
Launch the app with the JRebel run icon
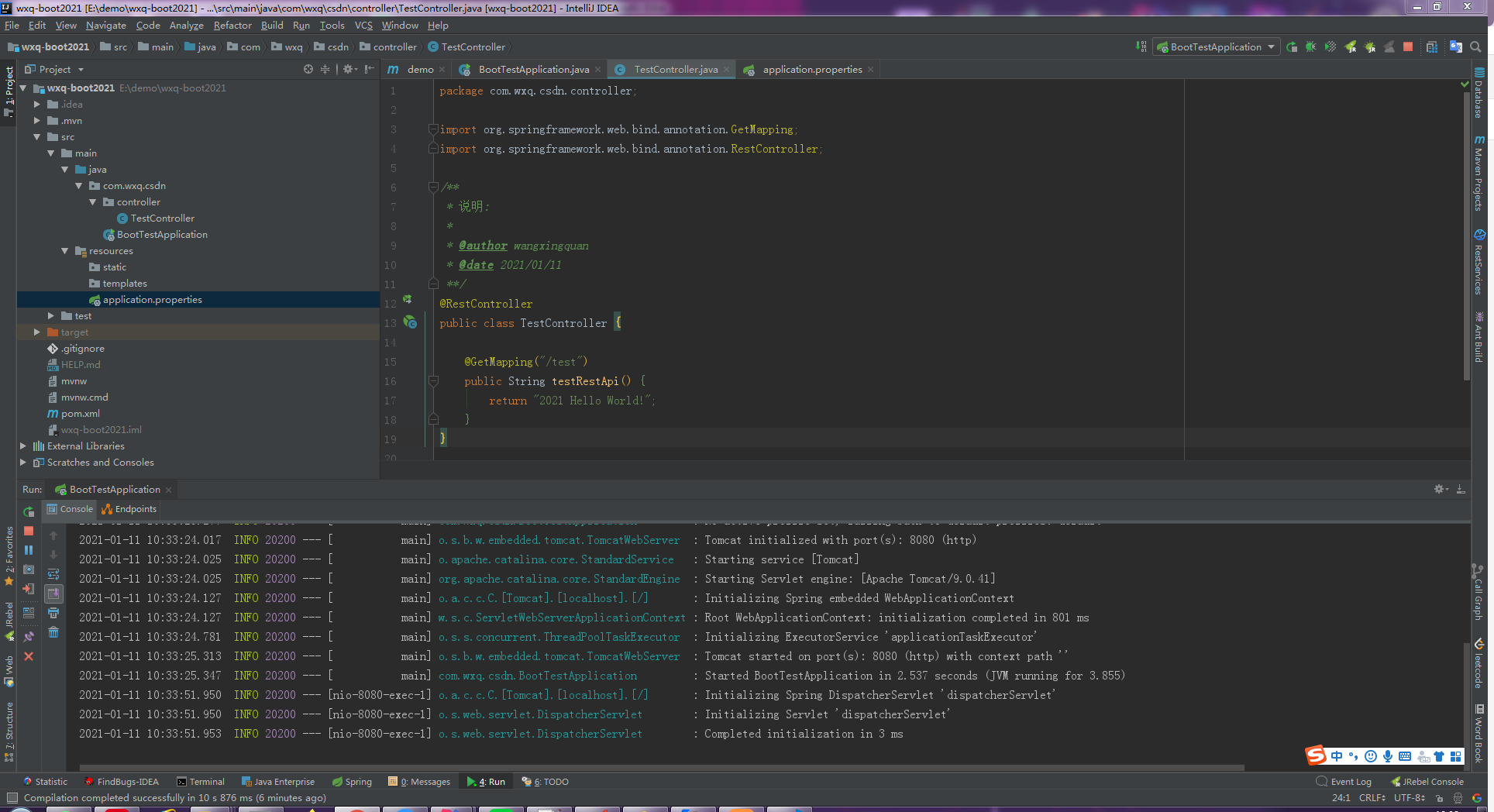1351,46
